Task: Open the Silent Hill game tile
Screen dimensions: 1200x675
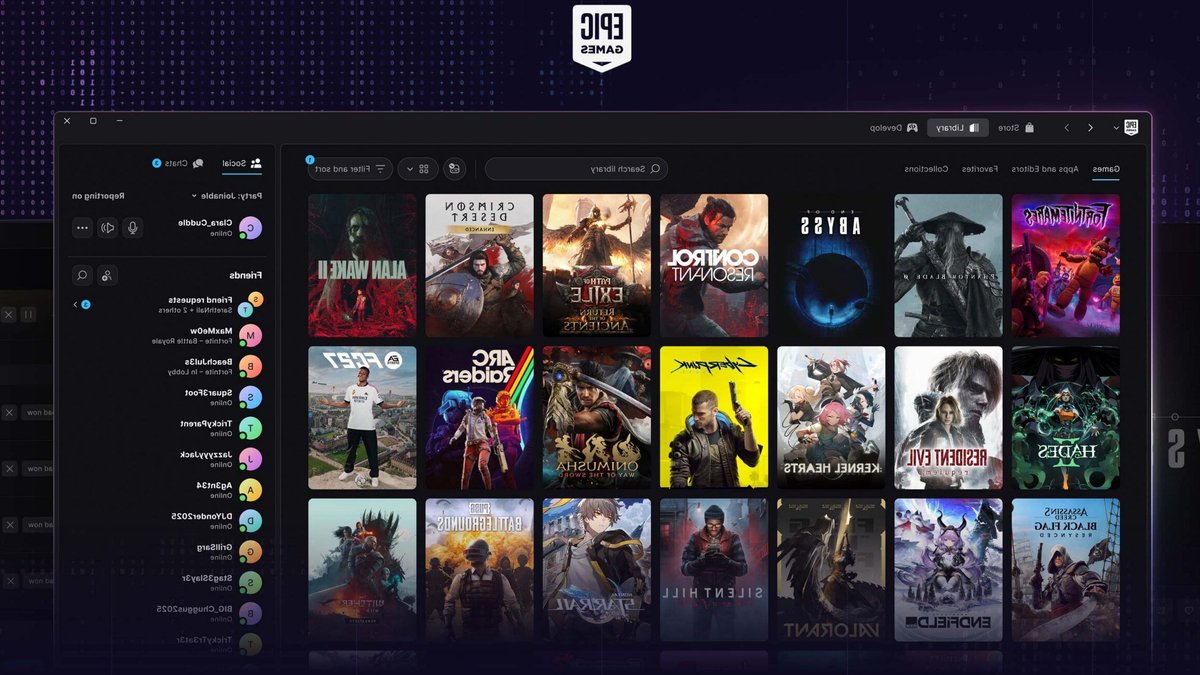Action: [714, 570]
